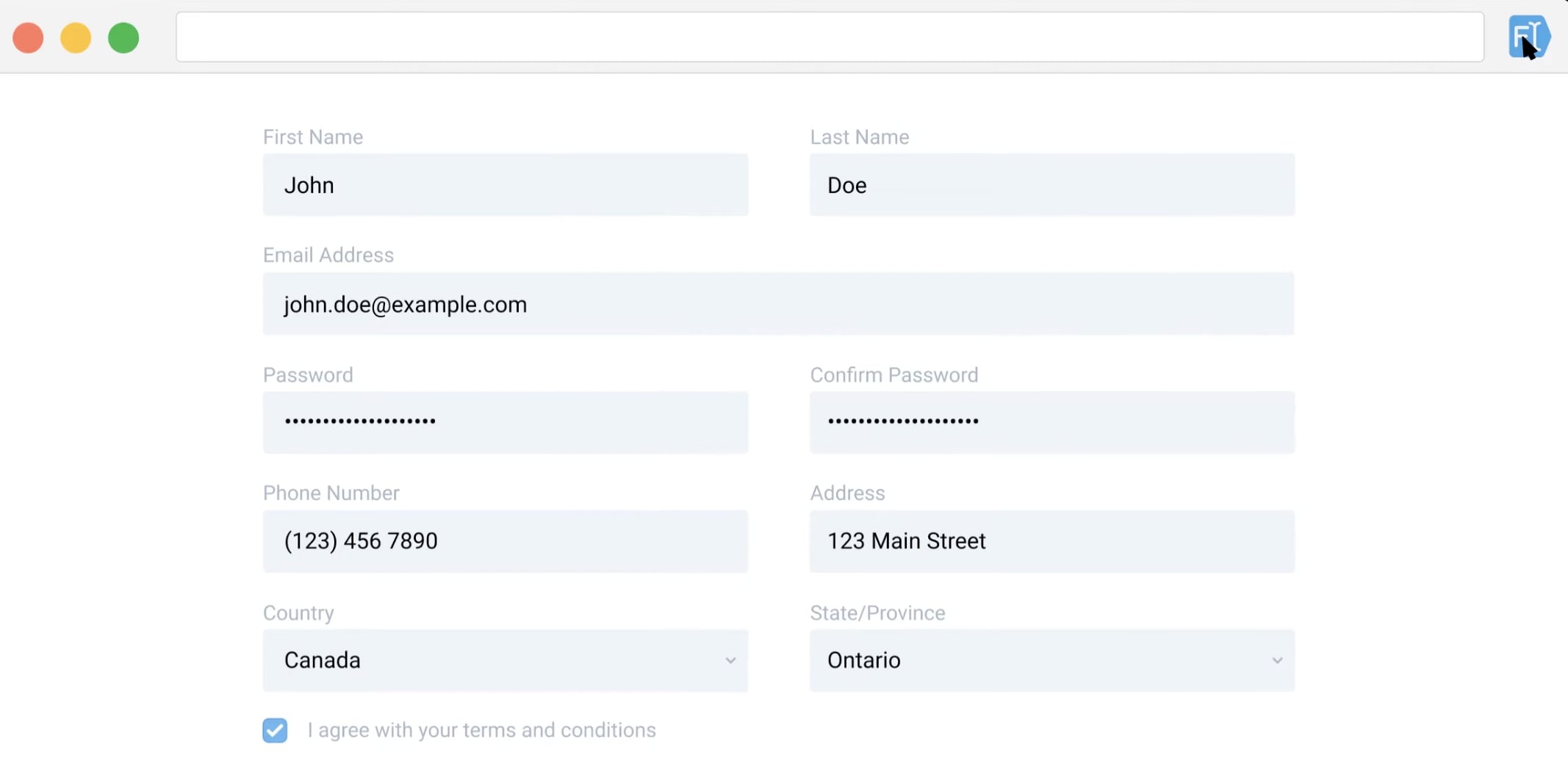
Task: Click the yellow minimize window button
Action: tap(76, 38)
